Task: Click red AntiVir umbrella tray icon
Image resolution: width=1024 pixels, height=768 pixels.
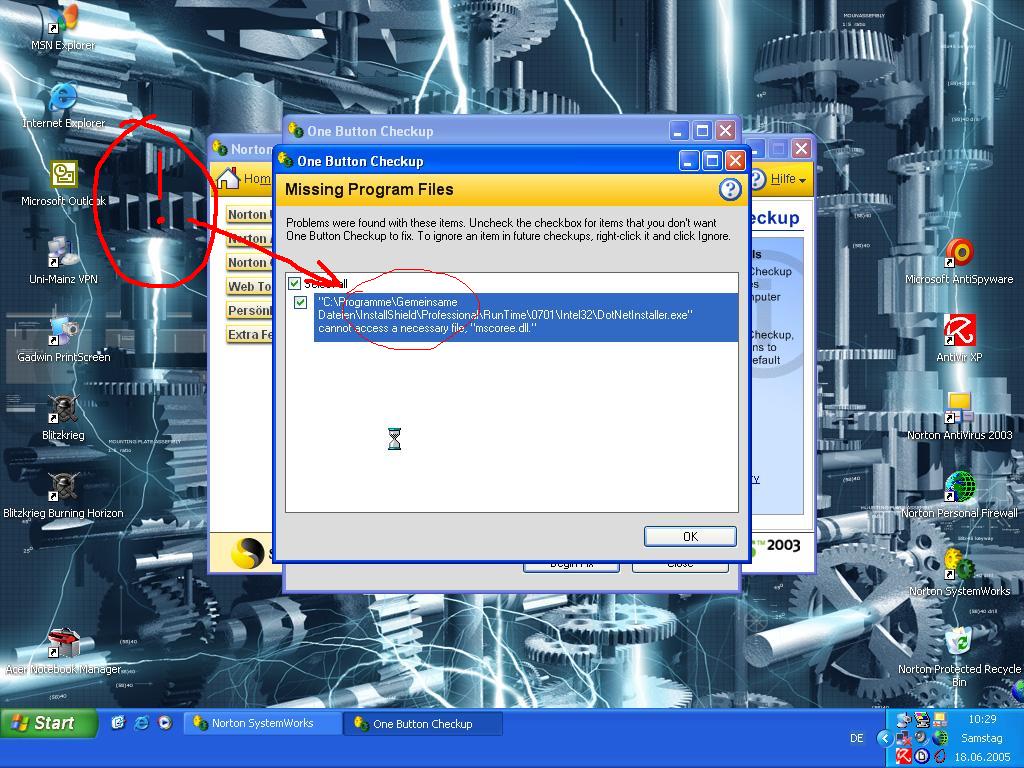Action: [x=904, y=756]
